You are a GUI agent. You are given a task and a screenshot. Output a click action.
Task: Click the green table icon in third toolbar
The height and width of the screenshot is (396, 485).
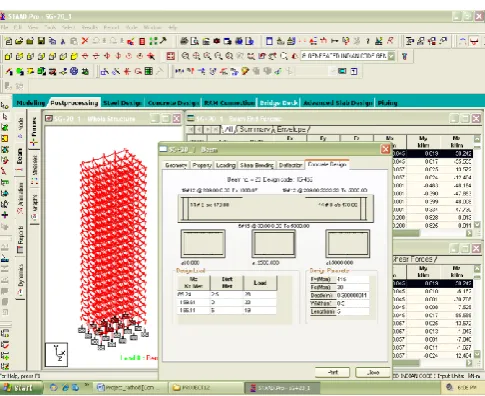[149, 71]
